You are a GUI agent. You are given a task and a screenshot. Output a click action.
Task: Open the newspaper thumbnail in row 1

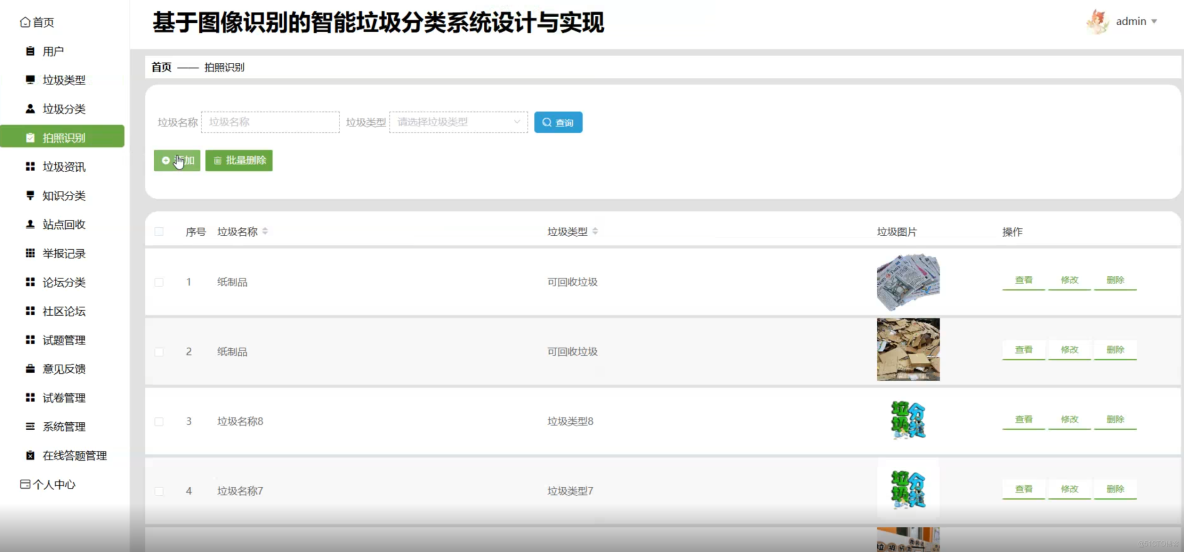(908, 282)
